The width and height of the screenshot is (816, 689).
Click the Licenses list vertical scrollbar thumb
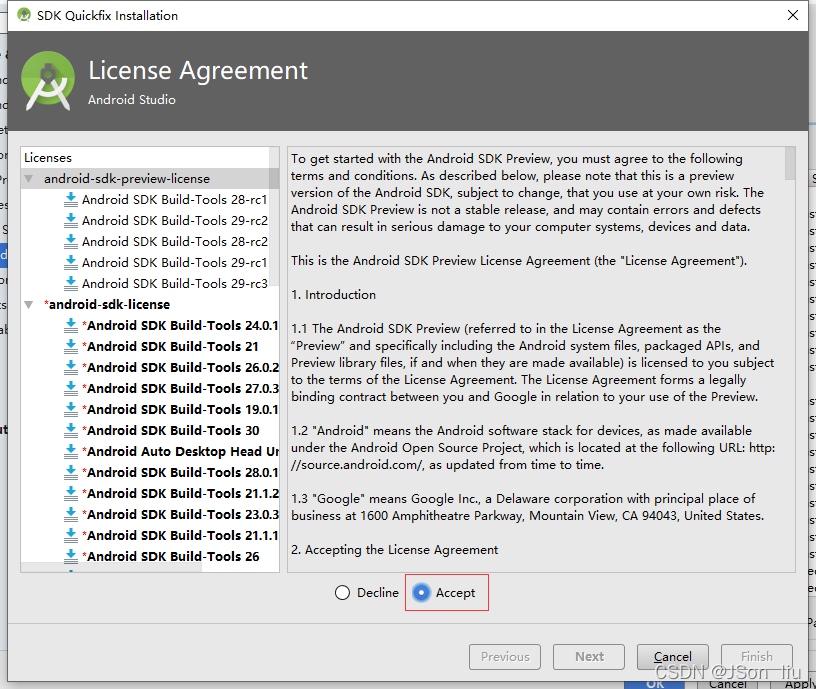(274, 216)
